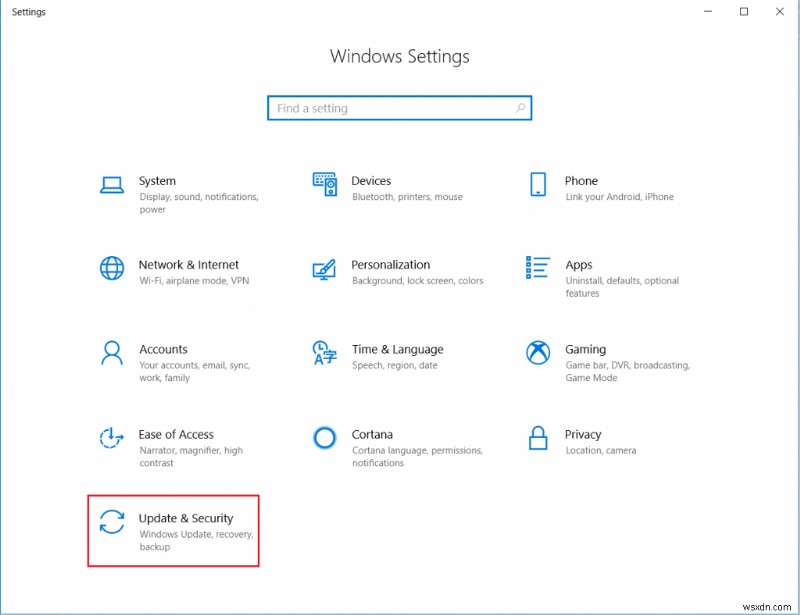The image size is (800, 615).
Task: Click 'Speech, region, date' description
Action: click(x=394, y=365)
